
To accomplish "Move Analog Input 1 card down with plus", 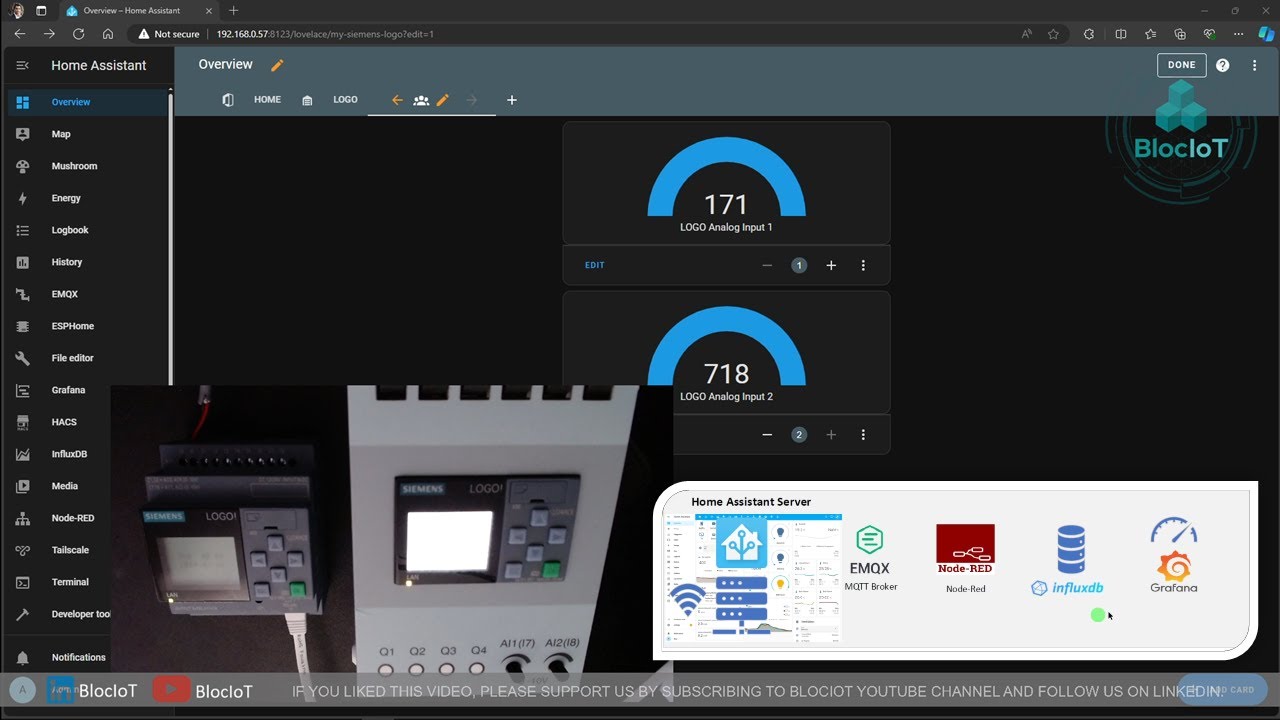I will pos(831,265).
